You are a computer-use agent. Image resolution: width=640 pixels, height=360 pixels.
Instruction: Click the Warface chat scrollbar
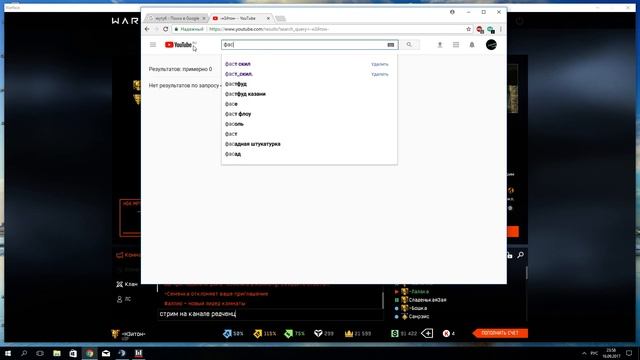383,300
